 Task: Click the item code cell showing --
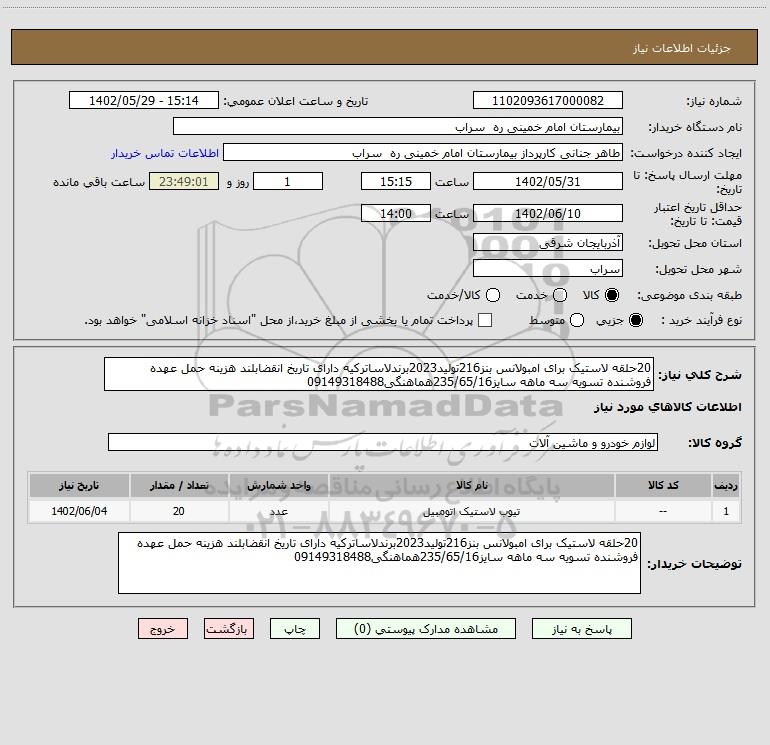663,511
